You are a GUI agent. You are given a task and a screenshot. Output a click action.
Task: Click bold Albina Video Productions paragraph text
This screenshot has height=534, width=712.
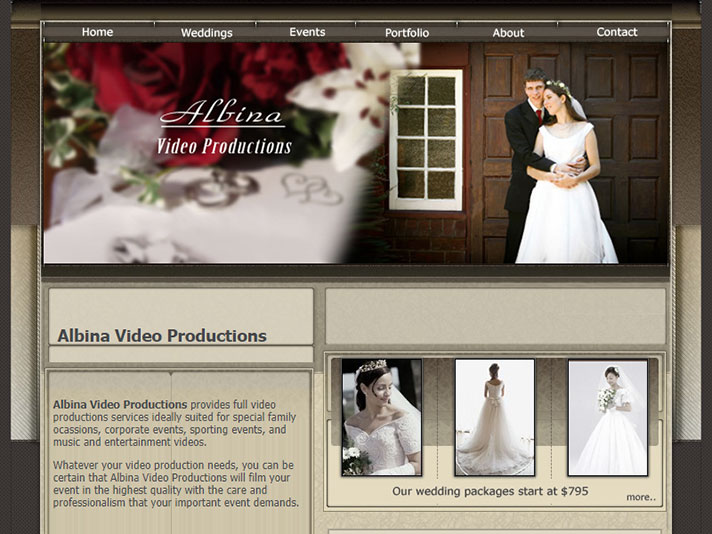click(120, 404)
